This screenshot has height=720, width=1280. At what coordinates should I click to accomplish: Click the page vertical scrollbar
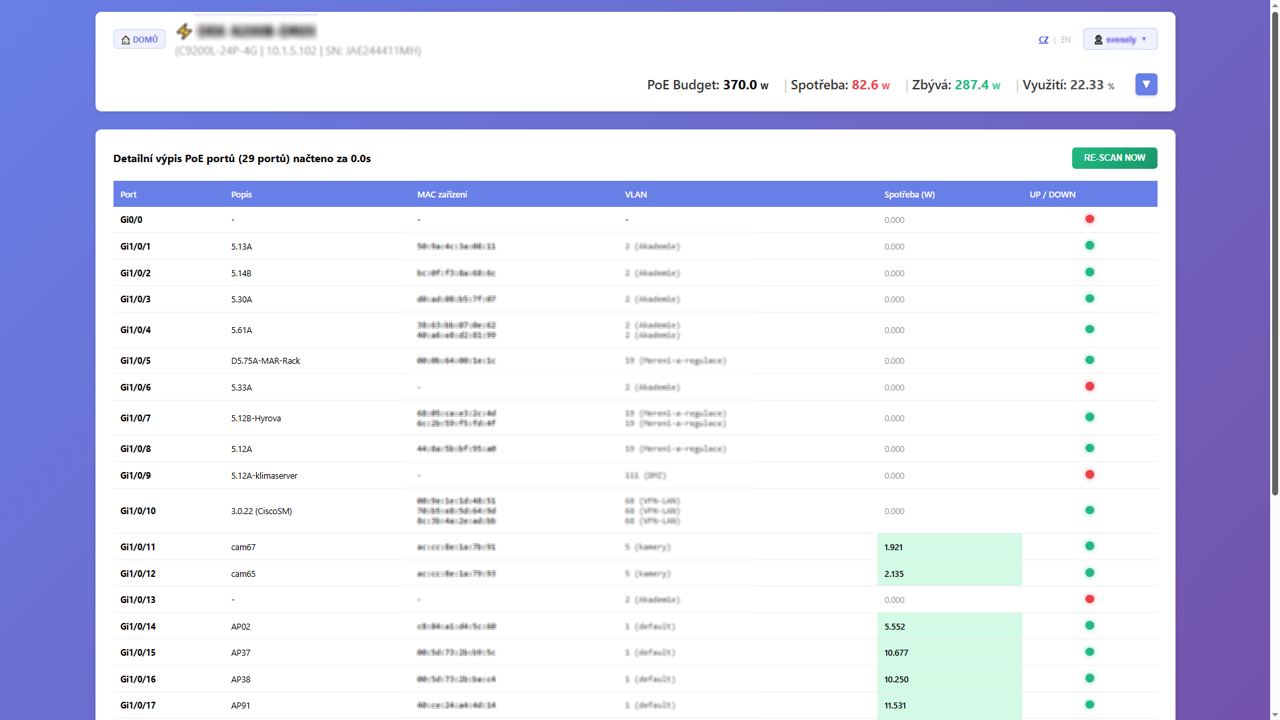click(x=1274, y=250)
